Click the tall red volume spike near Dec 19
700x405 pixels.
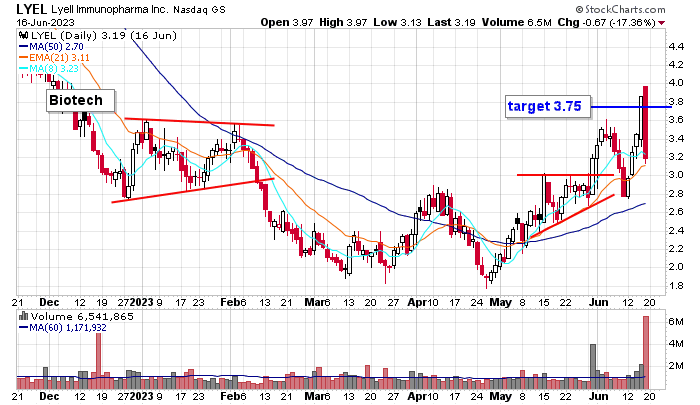point(99,361)
